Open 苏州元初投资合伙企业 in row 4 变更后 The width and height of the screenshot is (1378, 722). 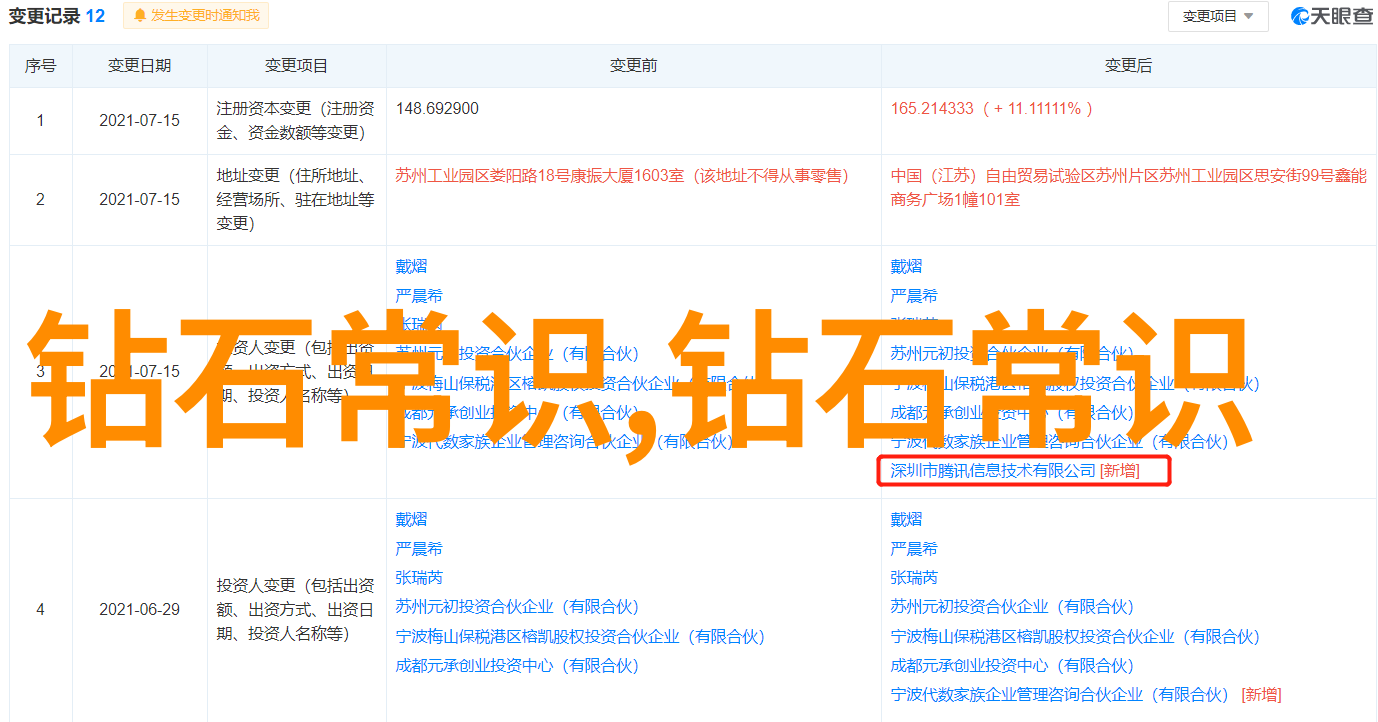[1012, 607]
